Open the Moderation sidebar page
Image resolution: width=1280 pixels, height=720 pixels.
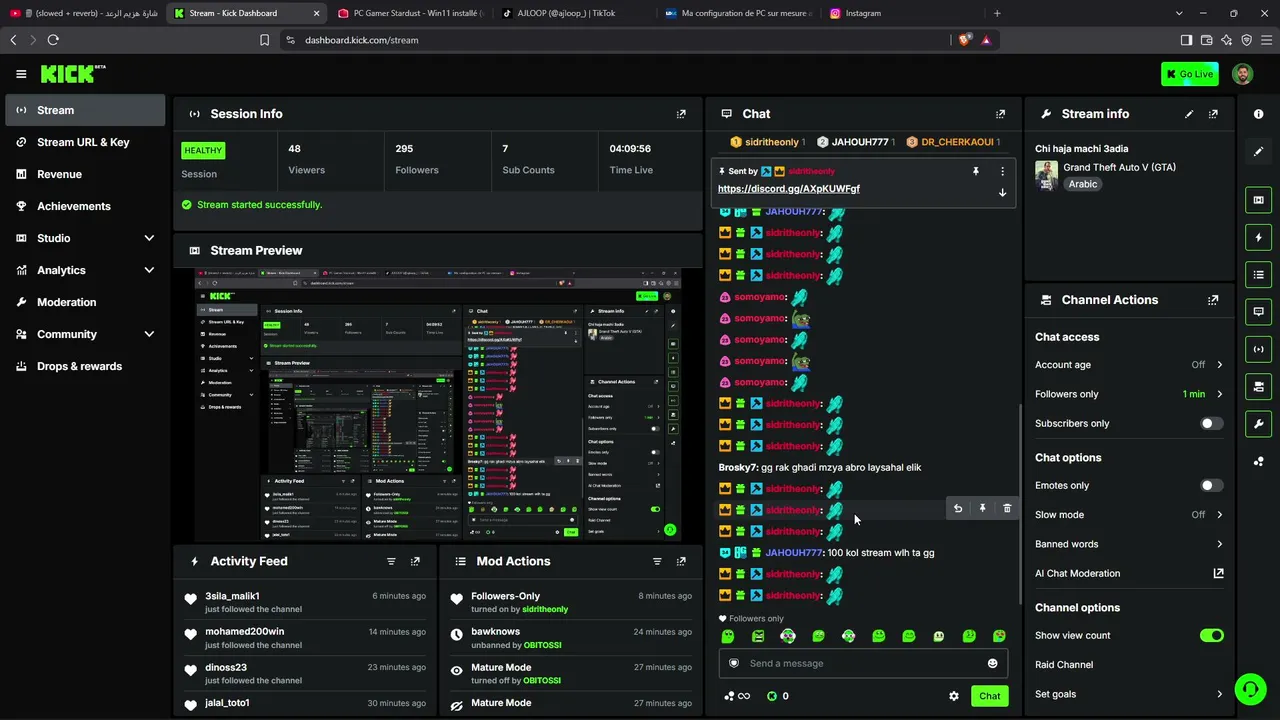click(85, 302)
